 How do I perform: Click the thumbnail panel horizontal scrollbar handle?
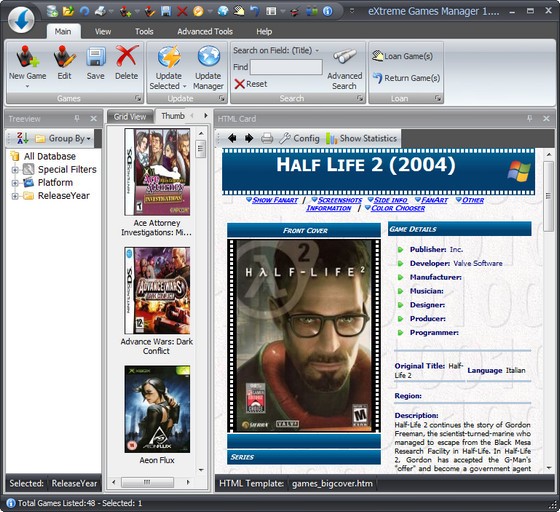tap(147, 482)
